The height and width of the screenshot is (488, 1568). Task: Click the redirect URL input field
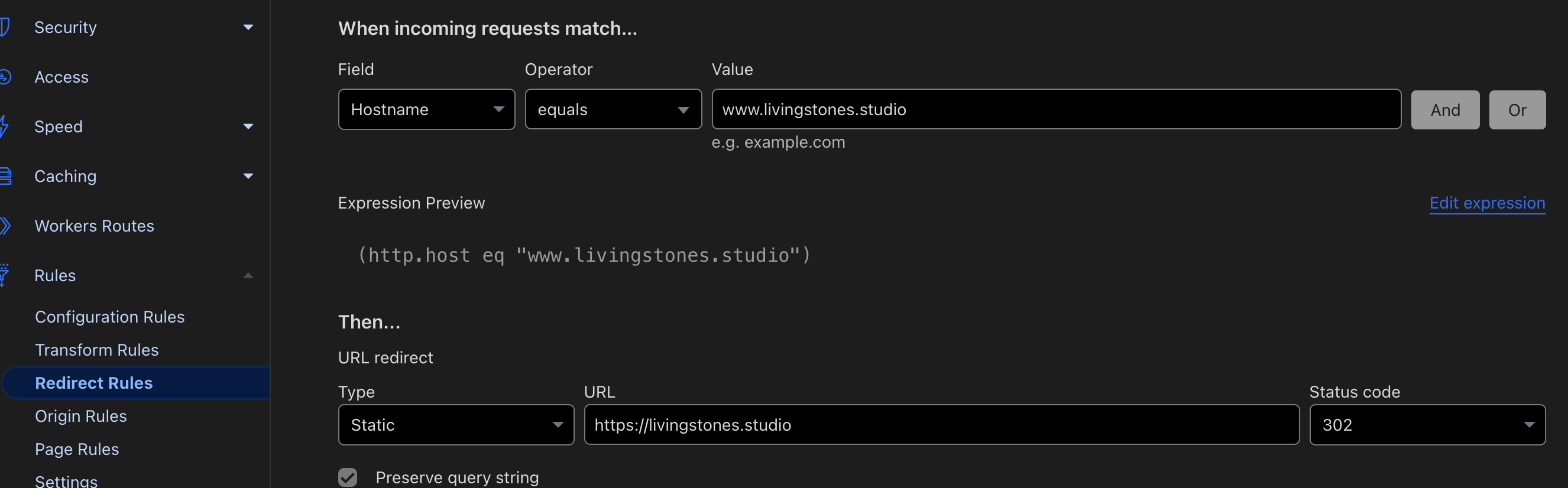tap(941, 425)
